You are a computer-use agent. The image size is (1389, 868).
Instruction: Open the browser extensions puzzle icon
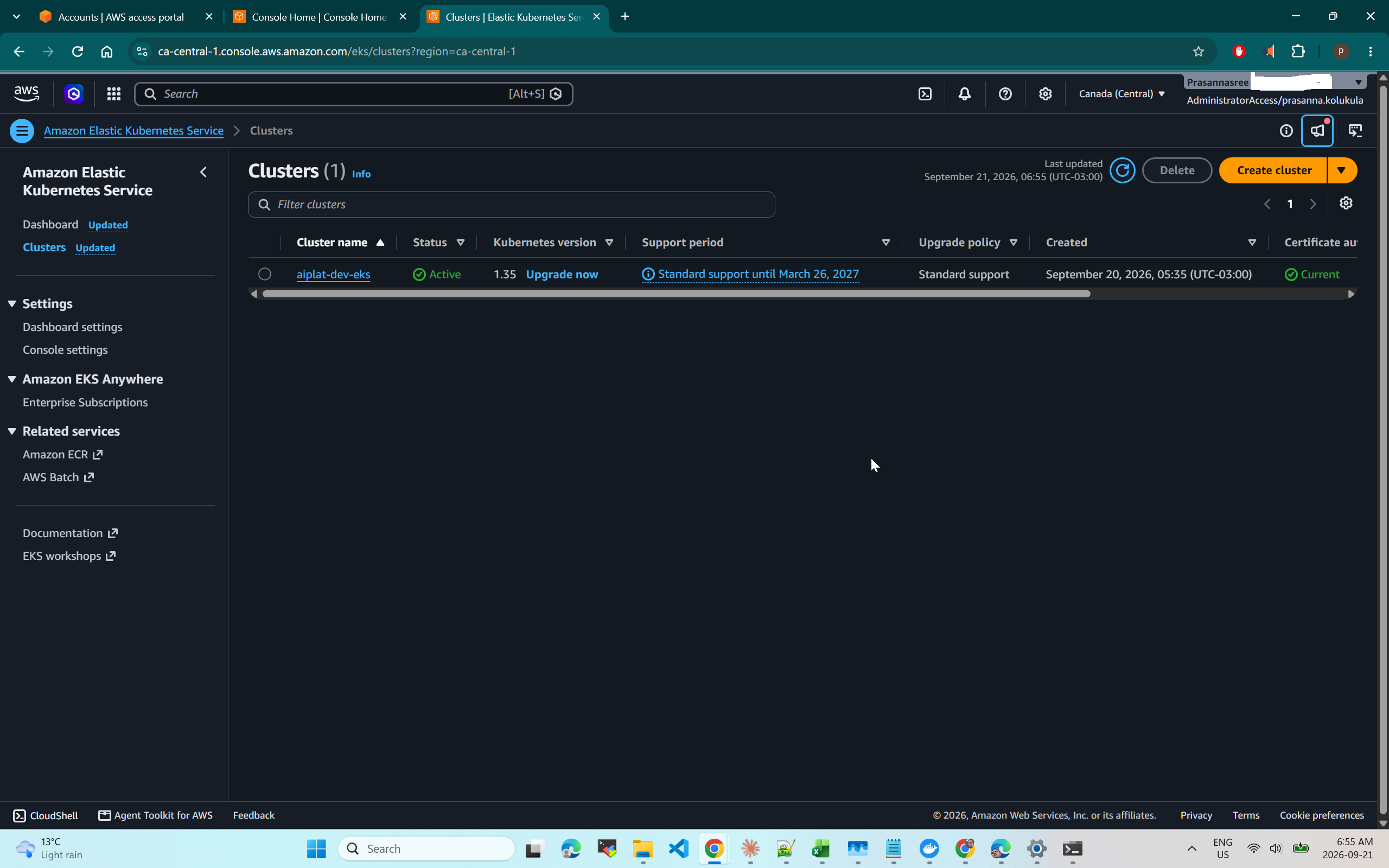[x=1298, y=52]
